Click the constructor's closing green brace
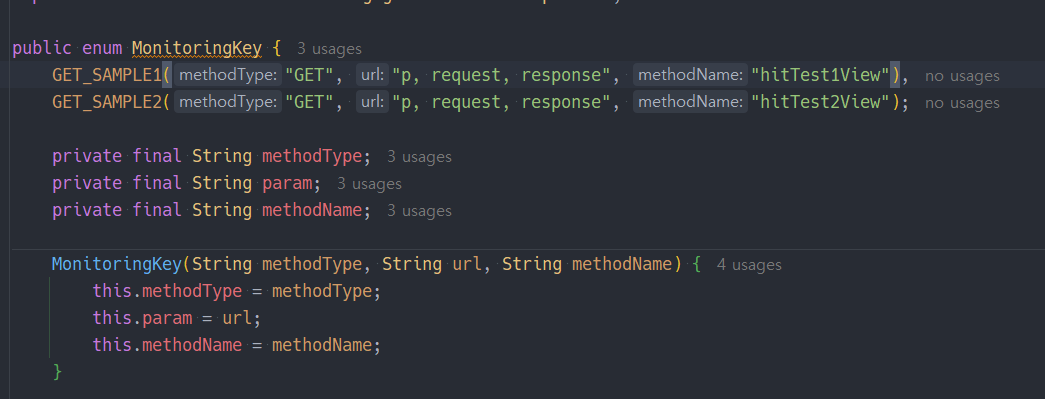The image size is (1045, 399). [x=57, y=372]
